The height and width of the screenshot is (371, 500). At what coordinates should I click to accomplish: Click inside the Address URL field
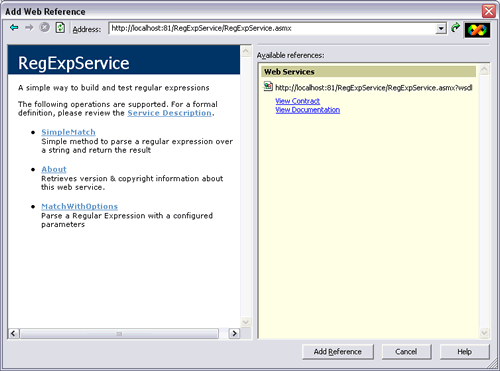point(273,28)
